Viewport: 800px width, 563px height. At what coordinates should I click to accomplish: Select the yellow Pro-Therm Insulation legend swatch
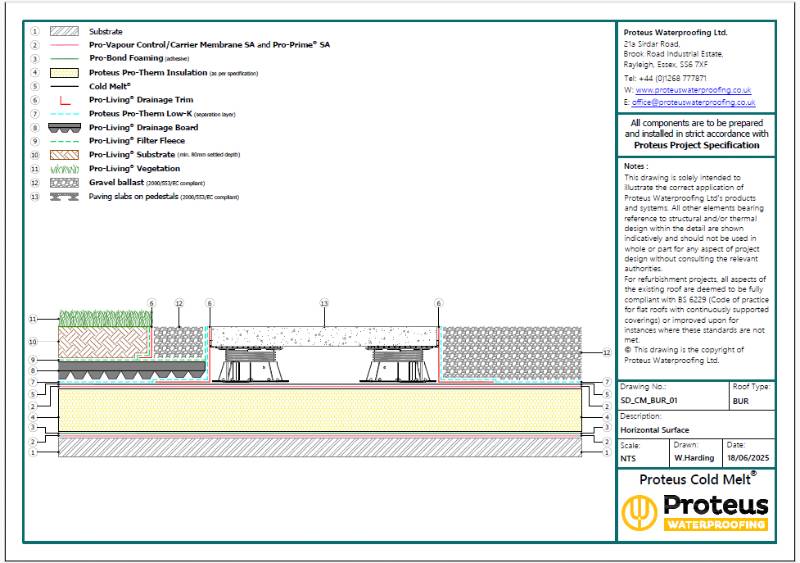tap(64, 72)
